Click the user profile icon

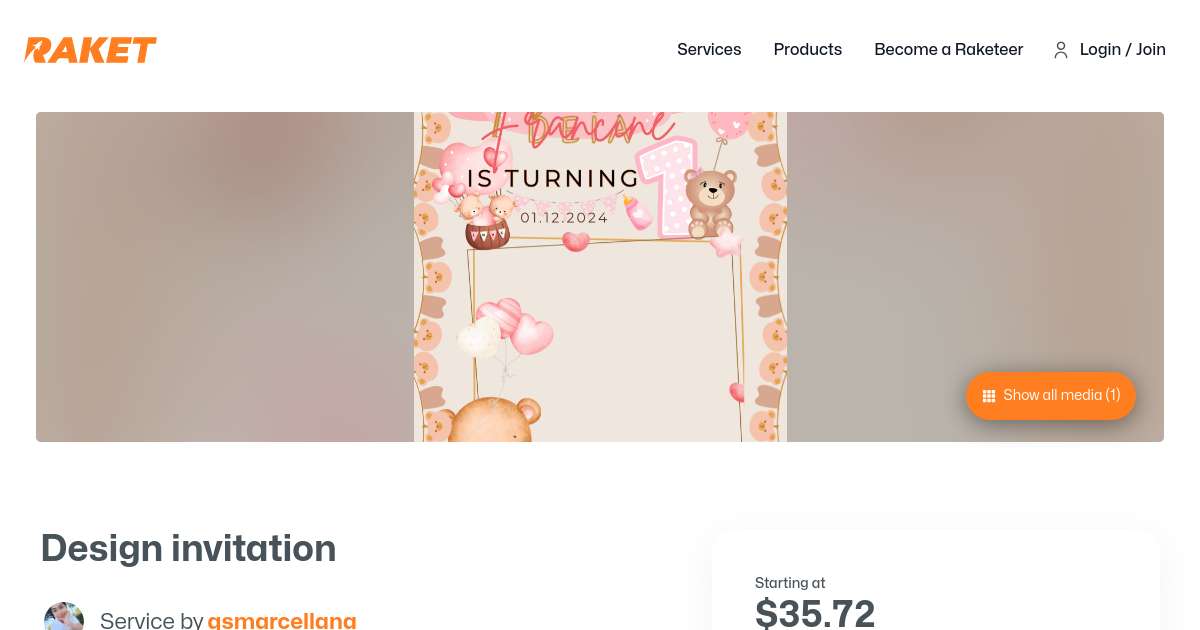click(1061, 50)
